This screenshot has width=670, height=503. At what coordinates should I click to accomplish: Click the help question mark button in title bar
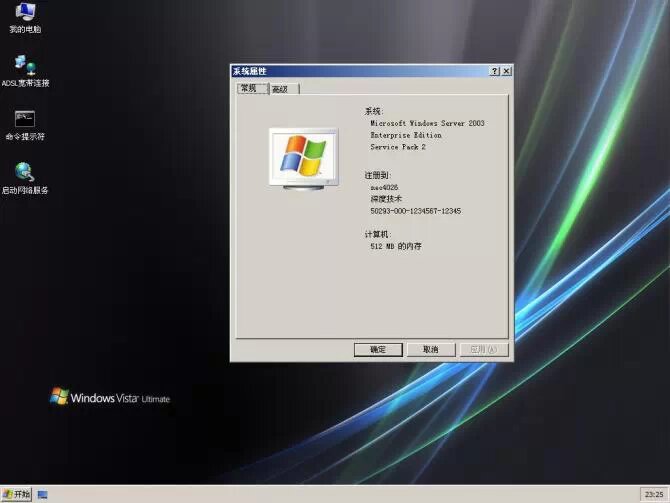494,71
